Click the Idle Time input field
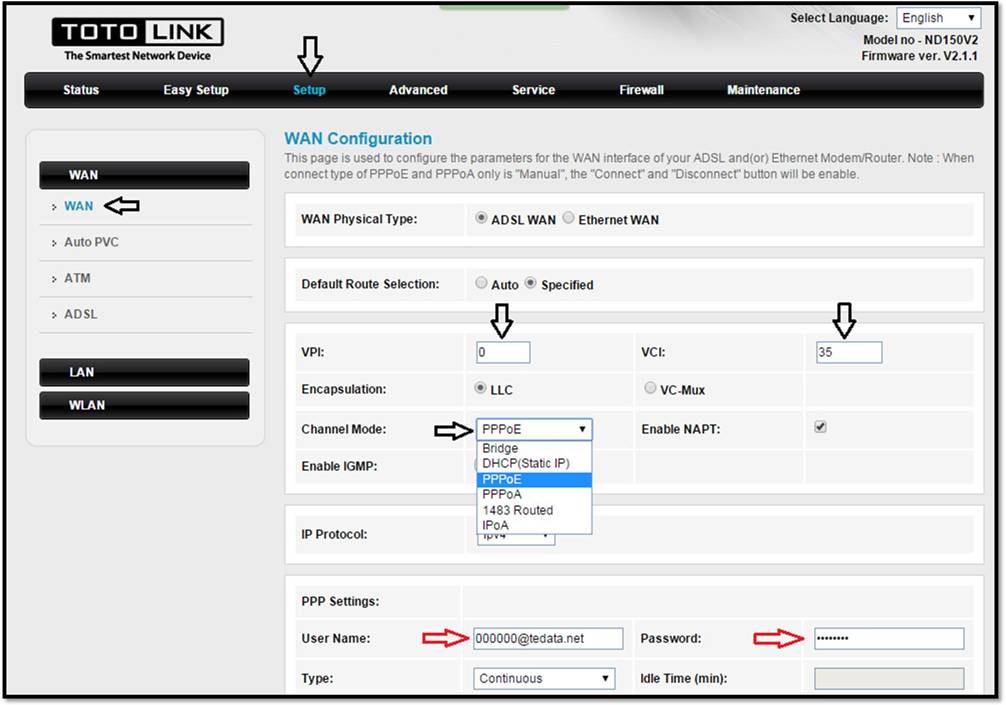 click(x=889, y=678)
